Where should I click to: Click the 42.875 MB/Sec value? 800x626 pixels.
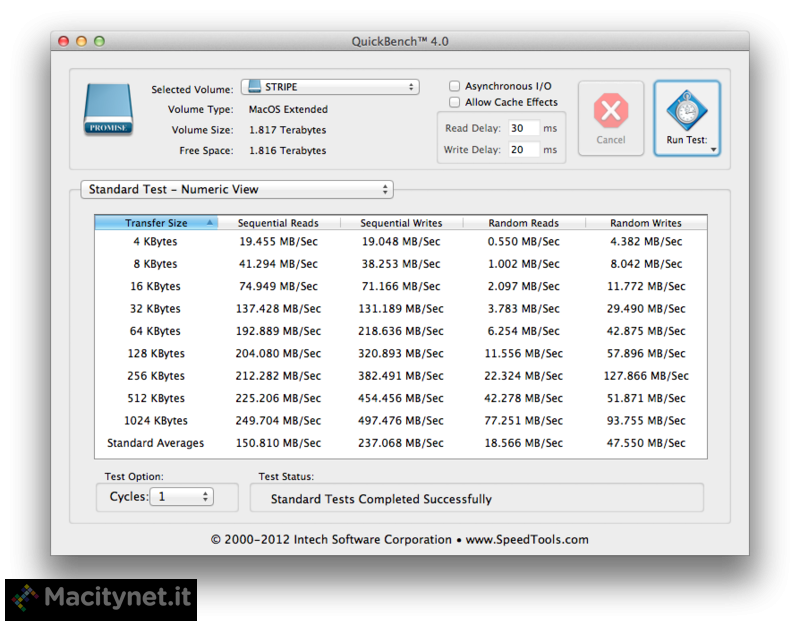[x=646, y=331]
